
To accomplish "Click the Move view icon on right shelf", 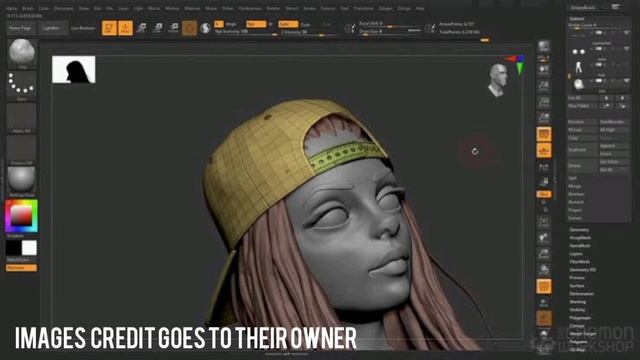I will point(544,238).
